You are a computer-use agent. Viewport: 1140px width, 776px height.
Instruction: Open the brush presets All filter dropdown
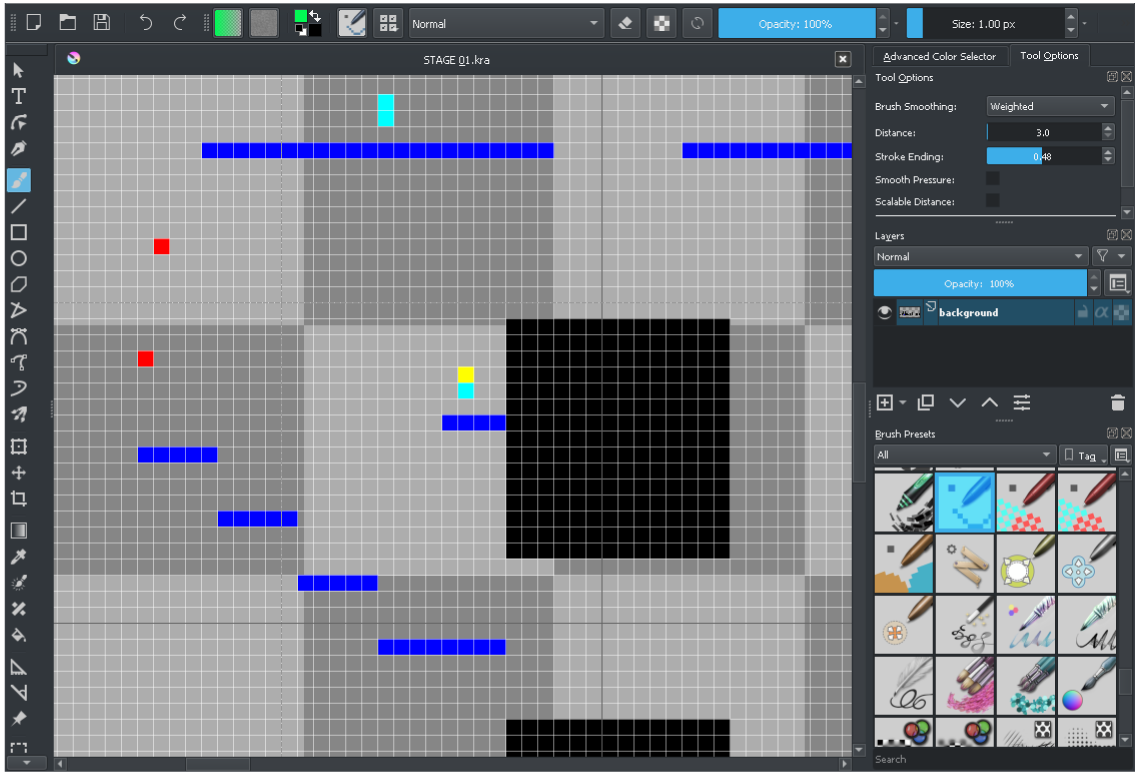(964, 455)
